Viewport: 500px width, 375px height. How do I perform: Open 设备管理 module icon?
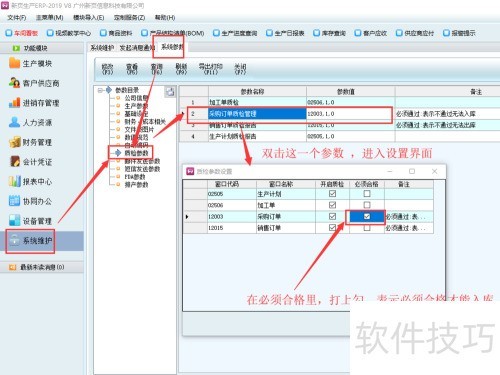15,220
